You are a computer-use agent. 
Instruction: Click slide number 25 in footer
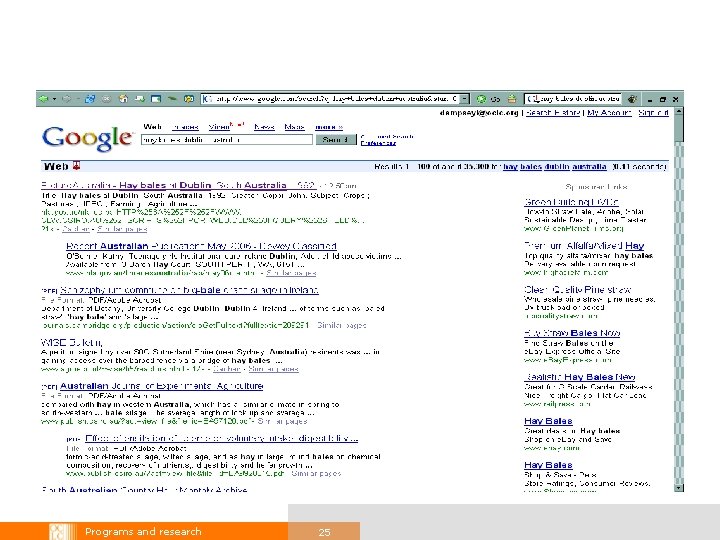point(324,532)
